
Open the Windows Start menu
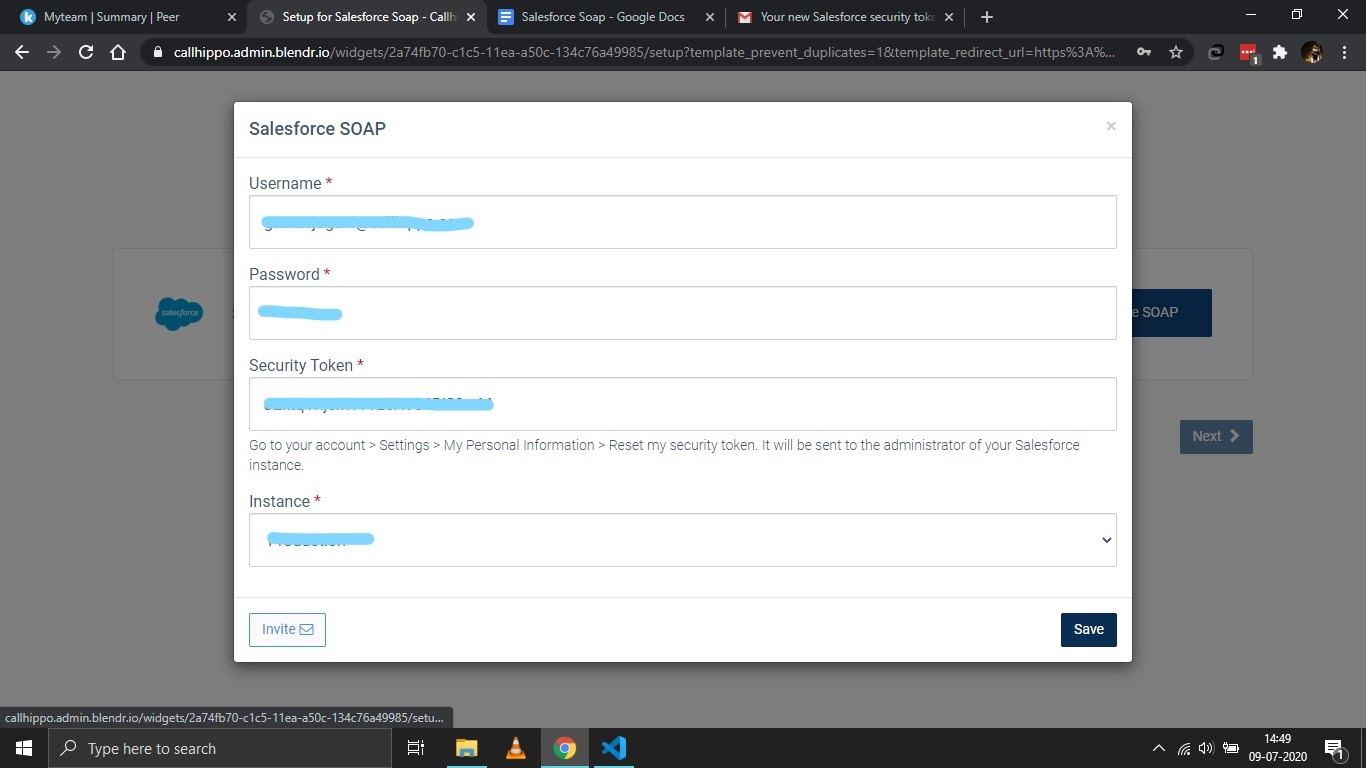[23, 748]
